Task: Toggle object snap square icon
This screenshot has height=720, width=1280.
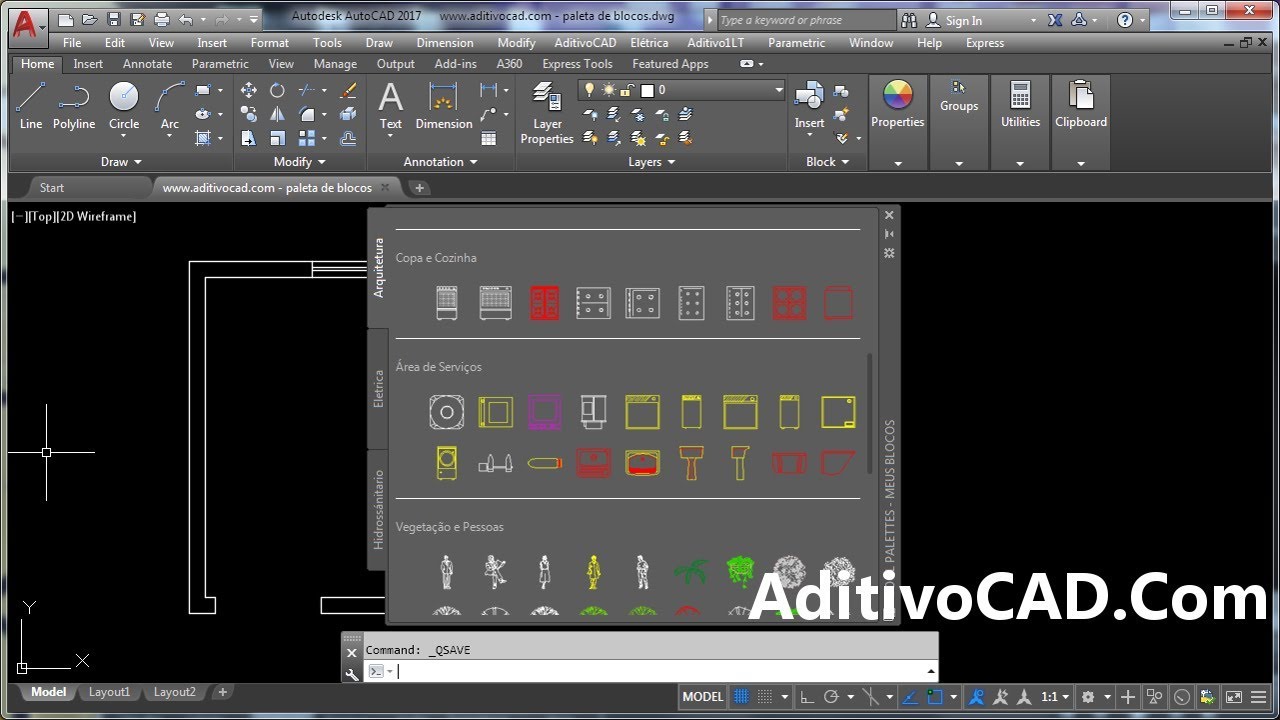Action: pos(935,697)
